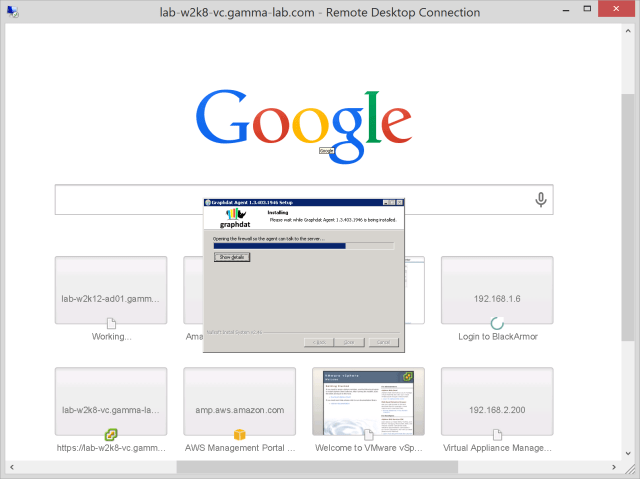
Task: Click the Remote Desktop Connection title bar icon
Action: 13,12
